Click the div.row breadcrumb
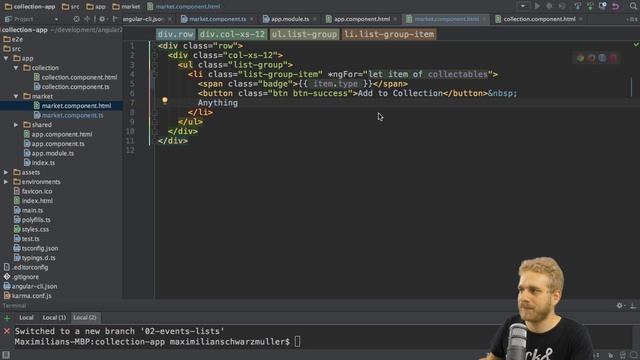 [x=175, y=34]
